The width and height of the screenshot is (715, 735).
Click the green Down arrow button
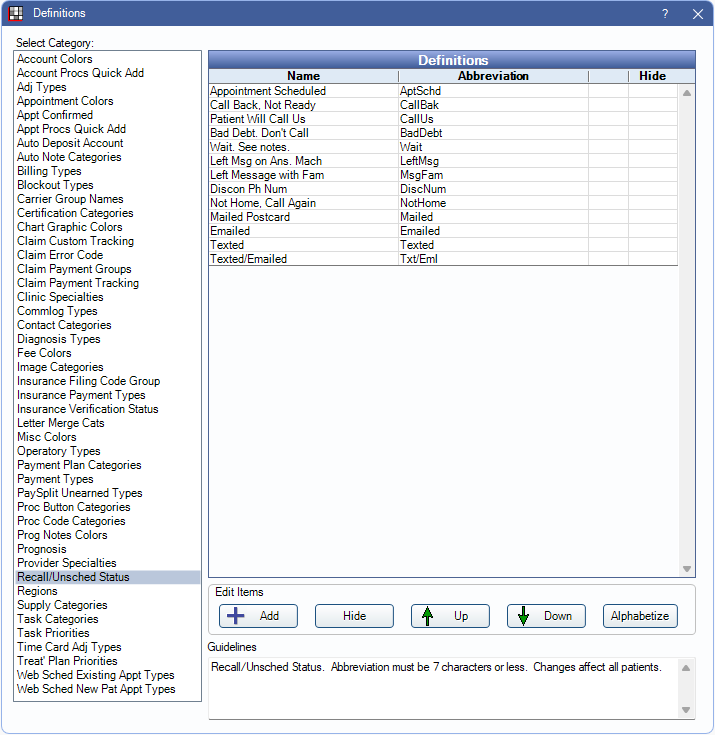point(546,616)
